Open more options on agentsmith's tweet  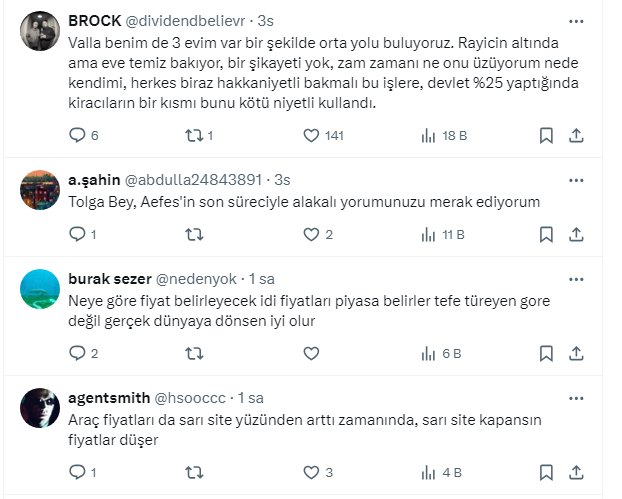pyautogui.click(x=576, y=397)
